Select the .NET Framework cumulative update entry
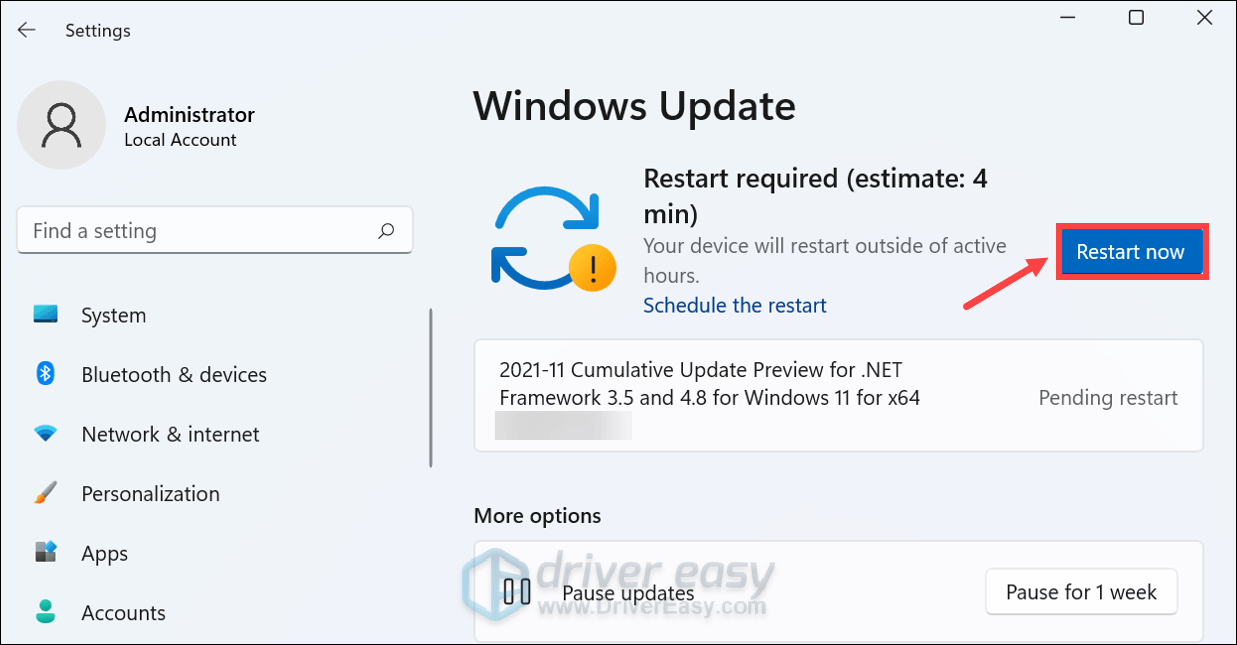The width and height of the screenshot is (1237, 645). (838, 395)
